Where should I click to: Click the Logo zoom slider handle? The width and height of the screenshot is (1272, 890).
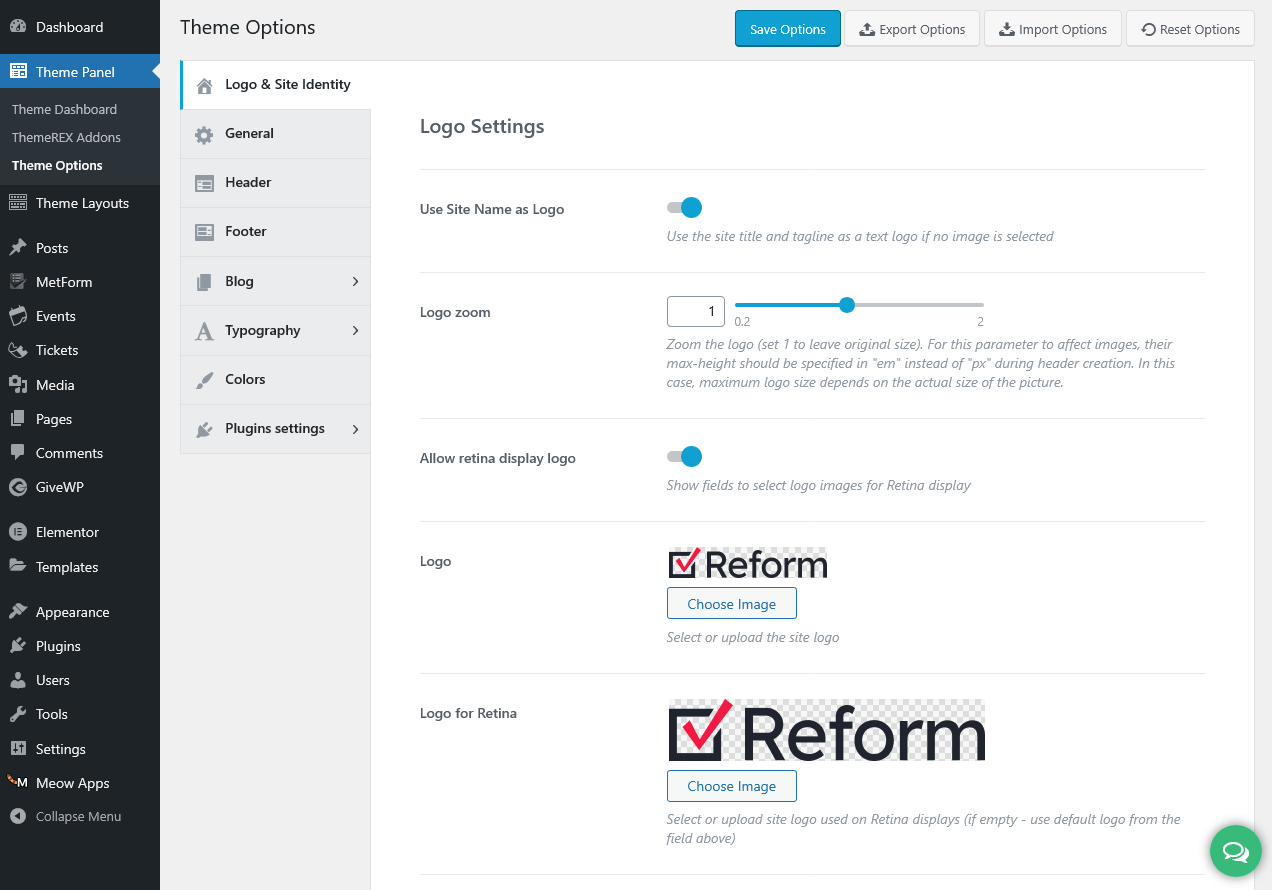point(847,305)
